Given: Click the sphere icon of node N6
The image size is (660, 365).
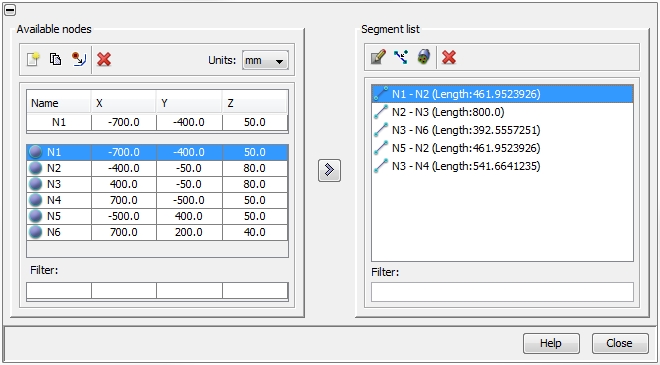Looking at the screenshot, I should pyautogui.click(x=36, y=232).
